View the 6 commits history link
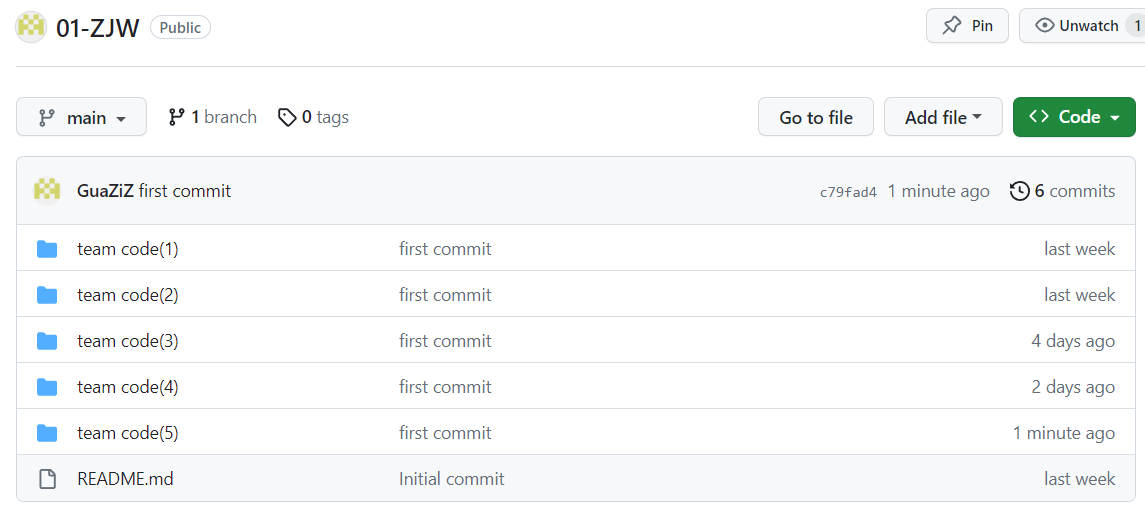The width and height of the screenshot is (1145, 512). 1074,191
